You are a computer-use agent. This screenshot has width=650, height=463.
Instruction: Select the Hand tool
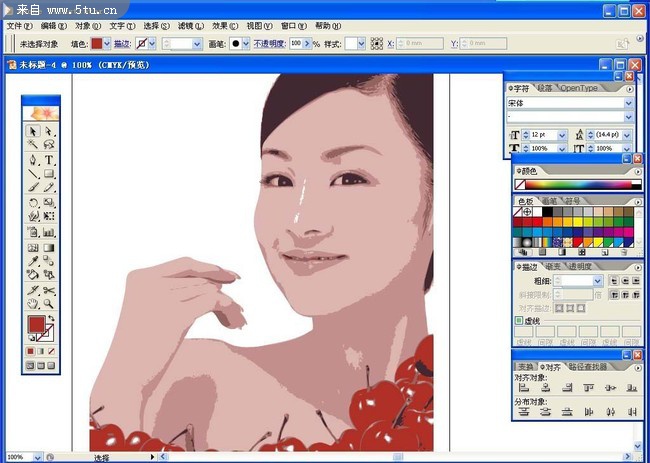coord(33,304)
